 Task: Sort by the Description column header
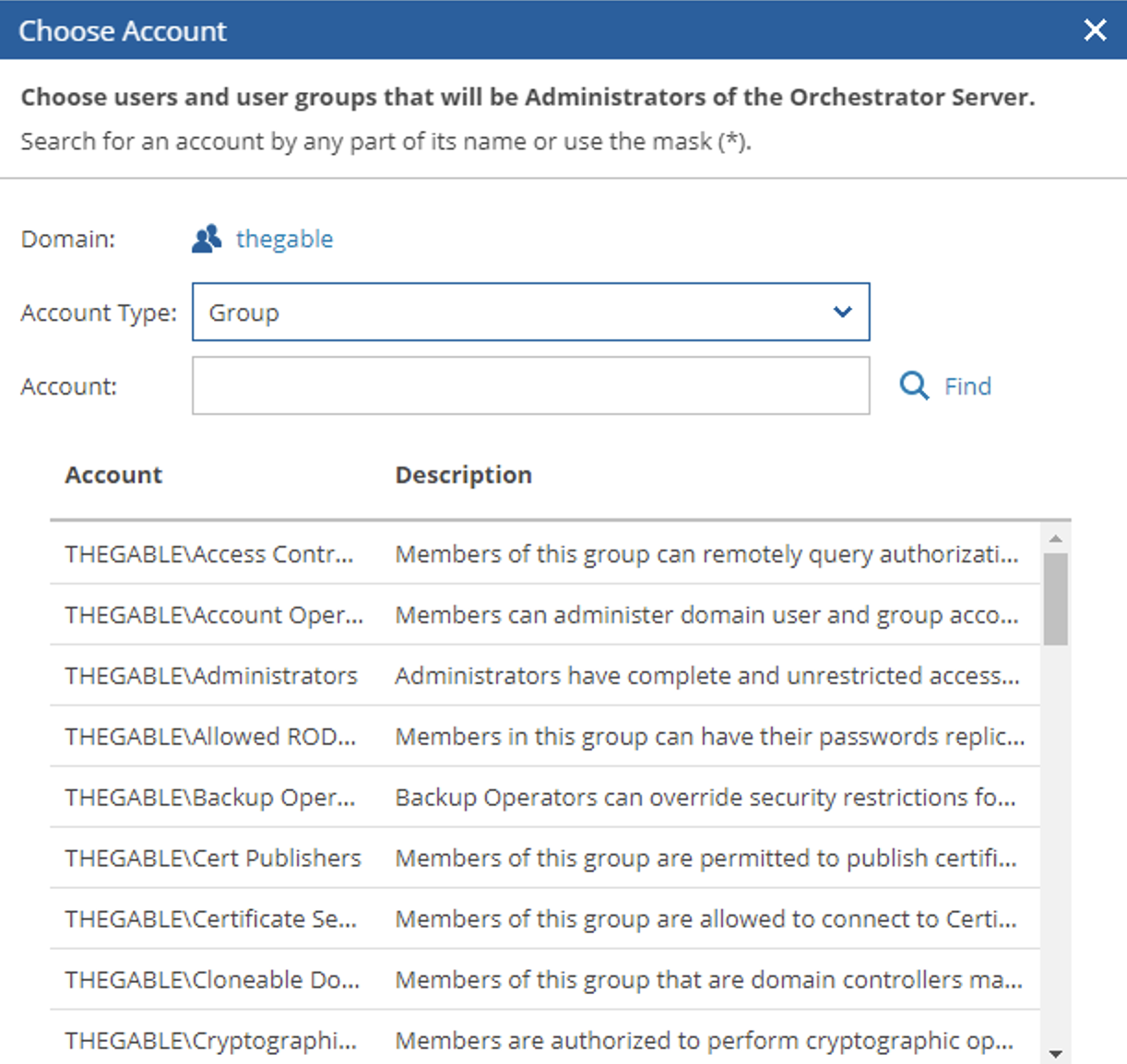click(464, 475)
